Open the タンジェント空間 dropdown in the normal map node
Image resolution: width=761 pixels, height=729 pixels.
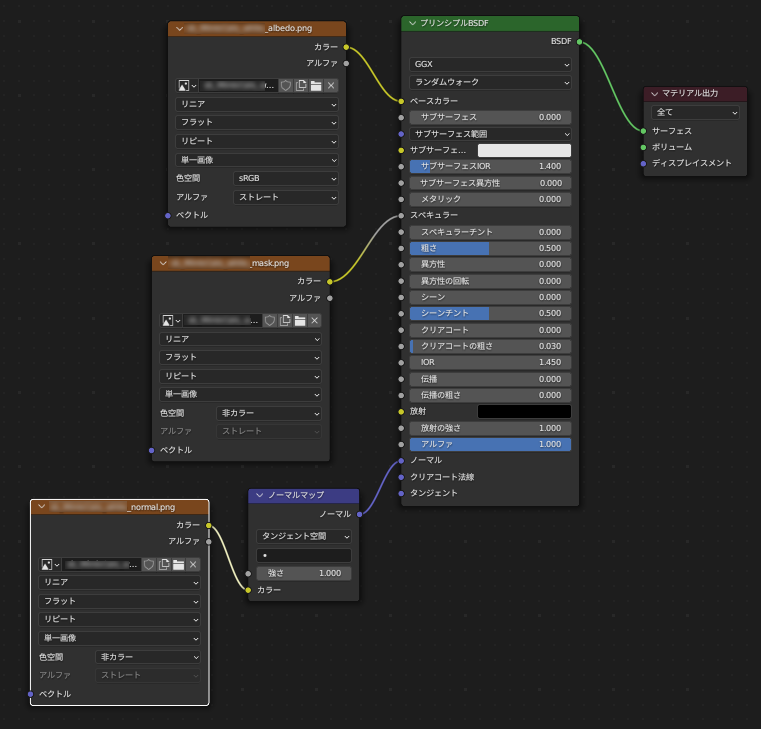[x=304, y=536]
